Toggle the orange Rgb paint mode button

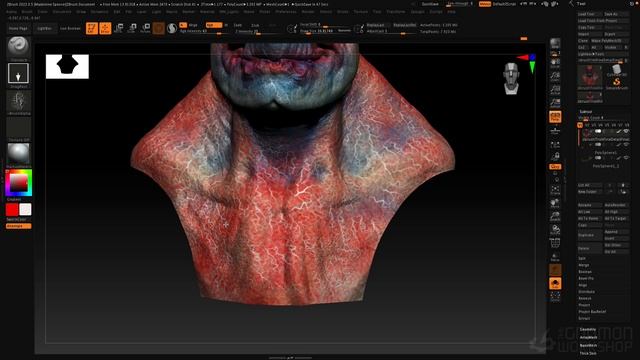pyautogui.click(x=213, y=25)
